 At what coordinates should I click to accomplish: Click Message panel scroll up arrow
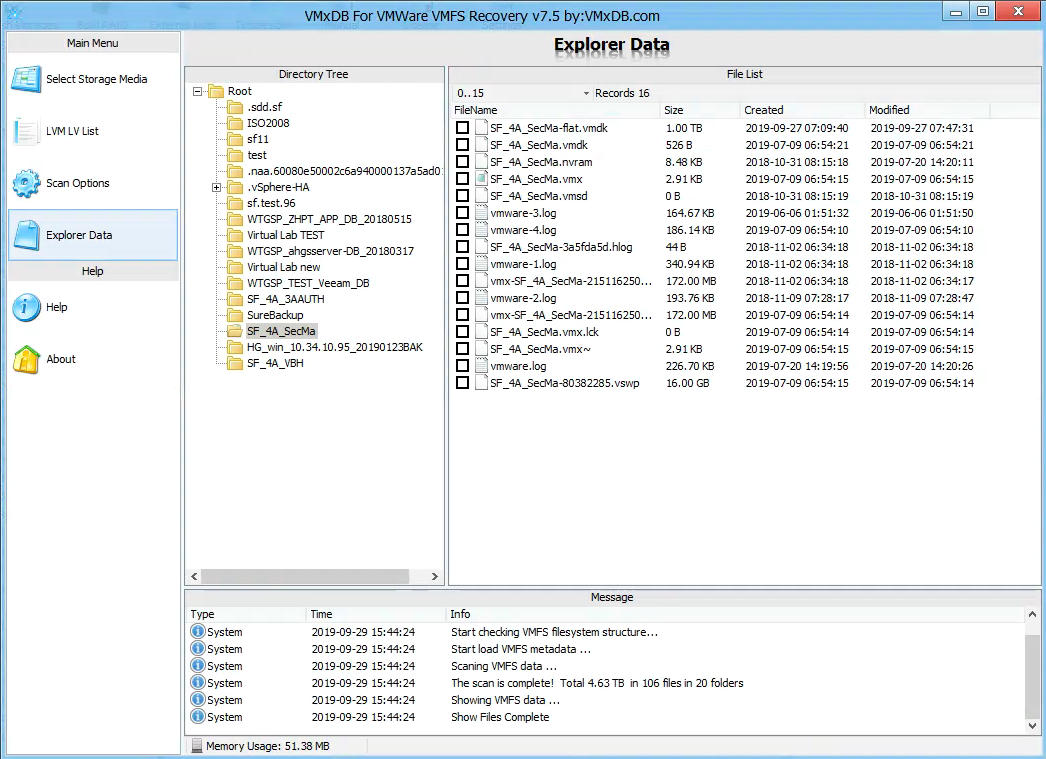1032,614
